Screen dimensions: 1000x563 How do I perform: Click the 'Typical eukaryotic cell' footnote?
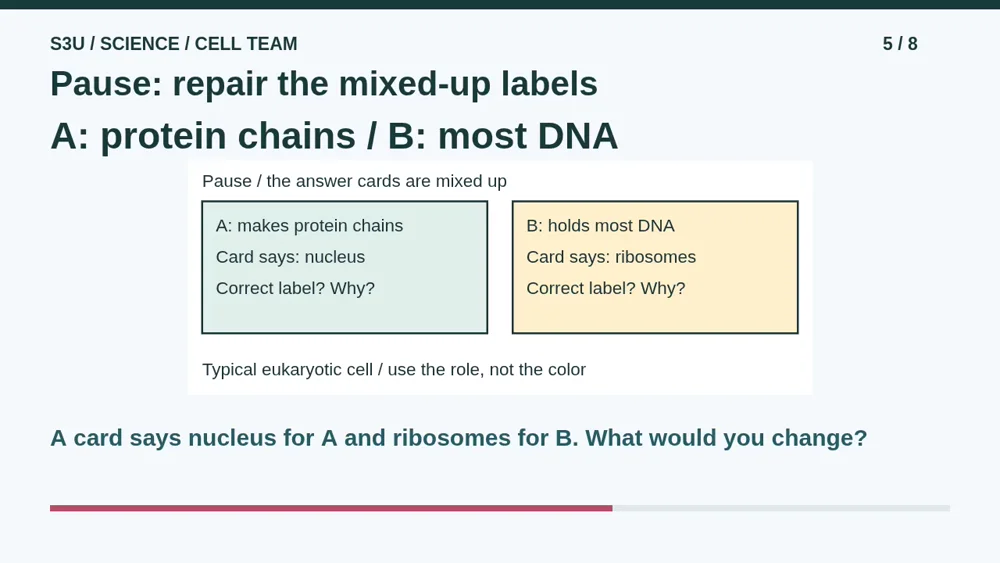394,370
